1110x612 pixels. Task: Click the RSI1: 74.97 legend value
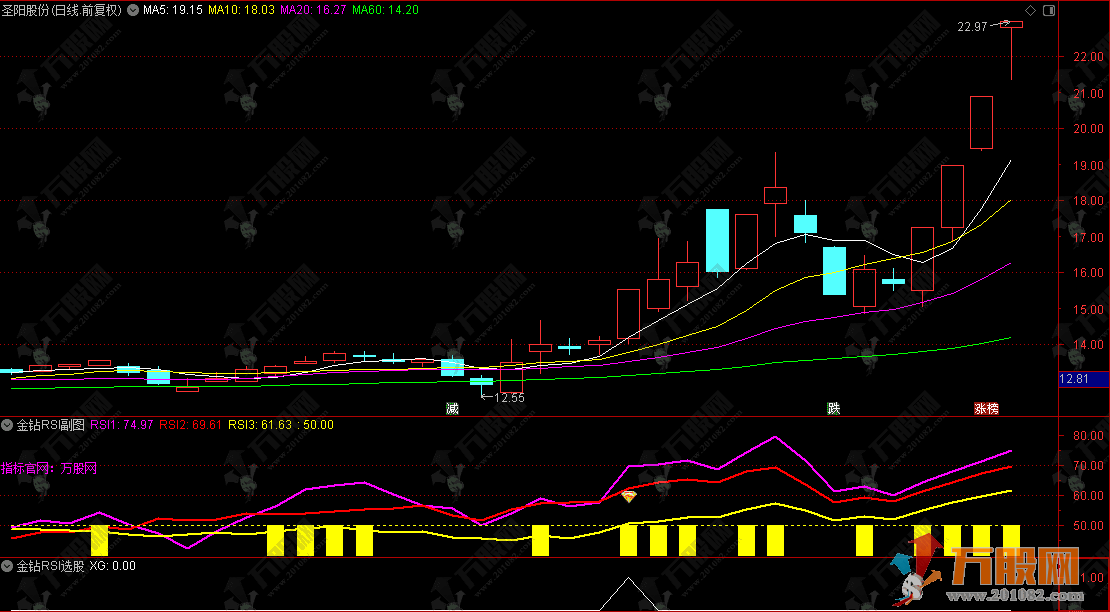pyautogui.click(x=122, y=425)
